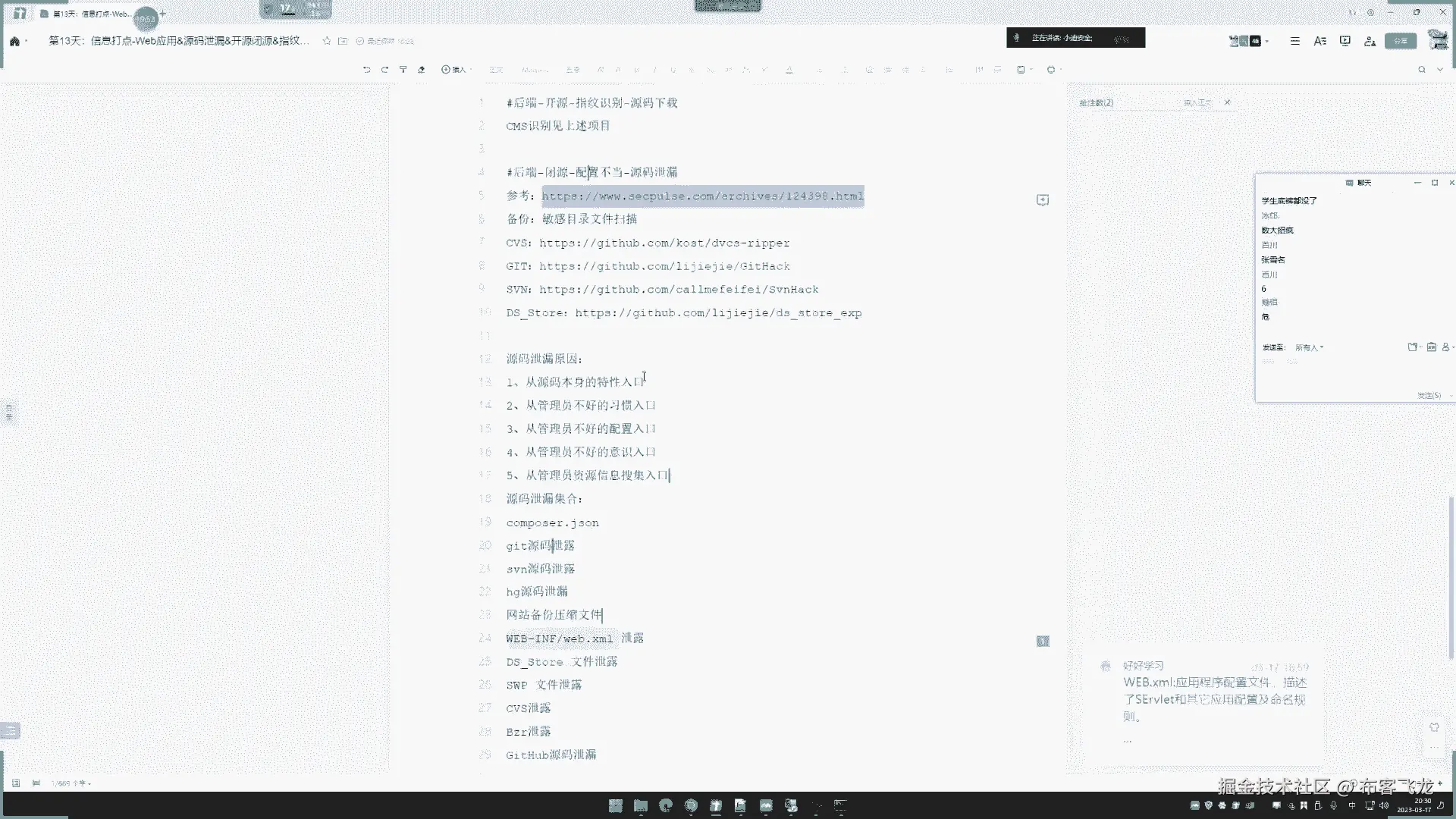Click the search magnifier icon
The height and width of the screenshot is (819, 1456).
tap(1422, 69)
